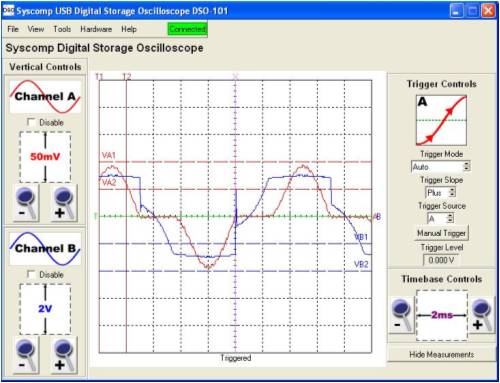500x383 pixels.
Task: Change Trigger Source A selector
Action: click(440, 219)
